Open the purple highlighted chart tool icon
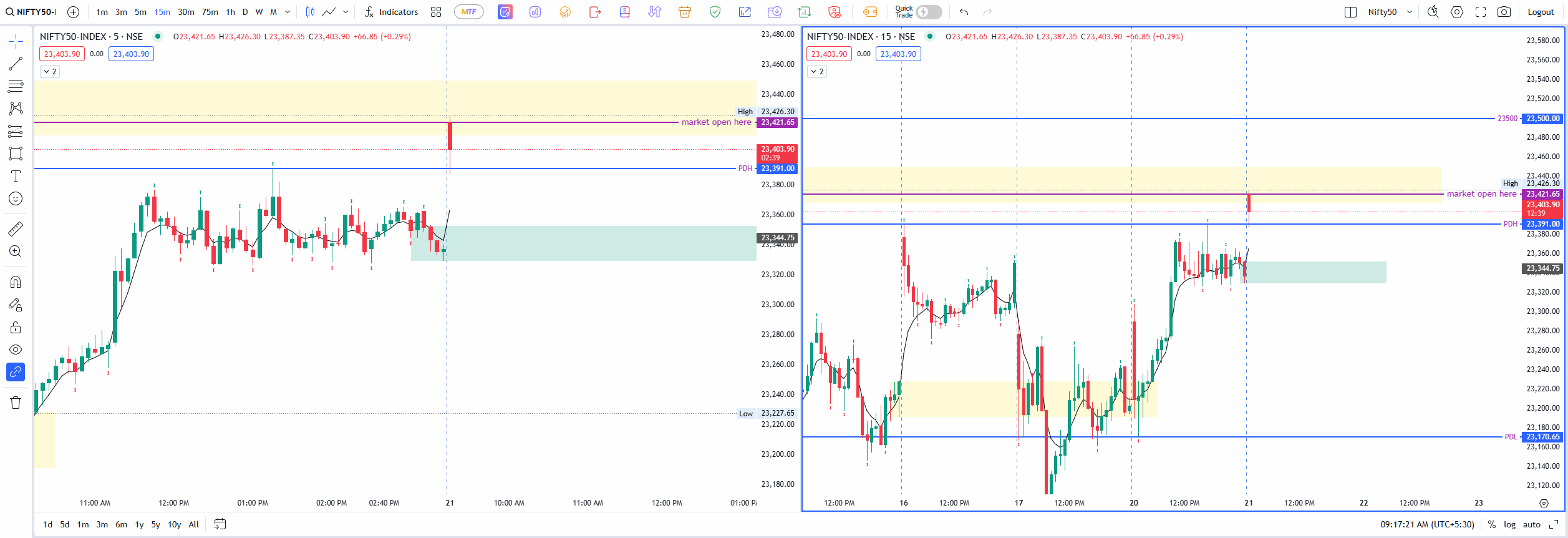 point(505,12)
